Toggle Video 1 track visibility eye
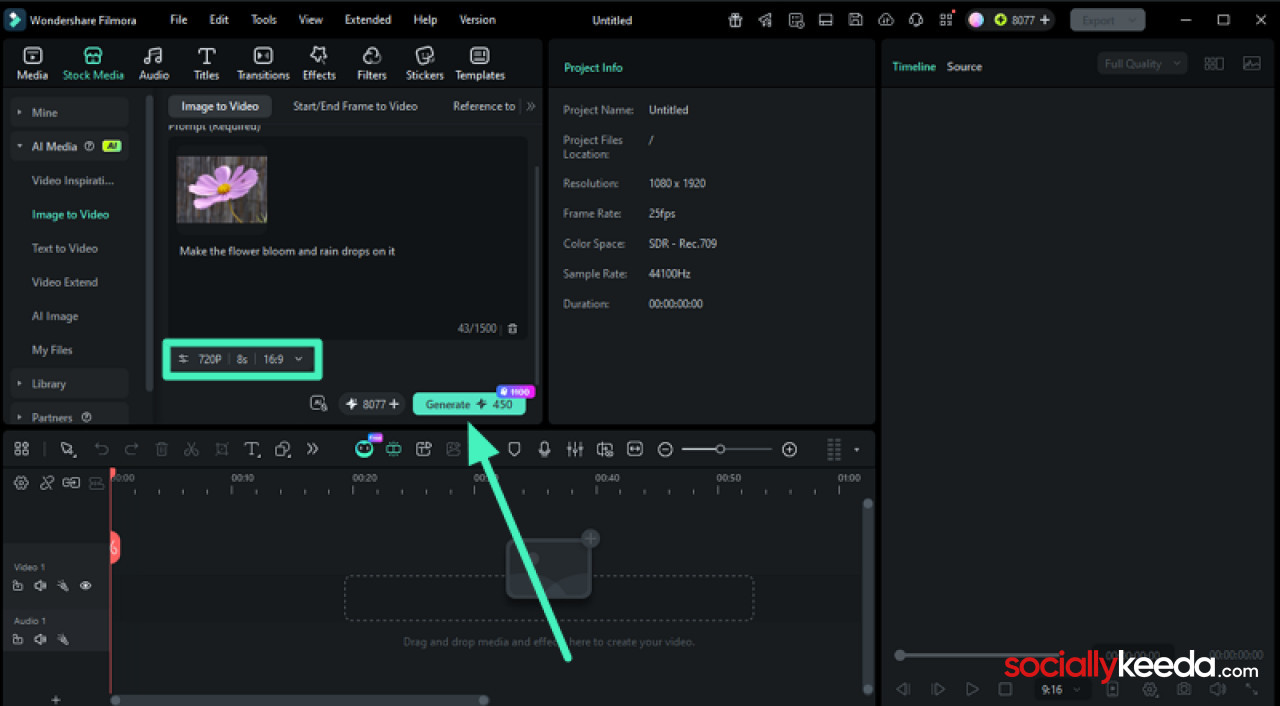The image size is (1280, 706). [85, 586]
